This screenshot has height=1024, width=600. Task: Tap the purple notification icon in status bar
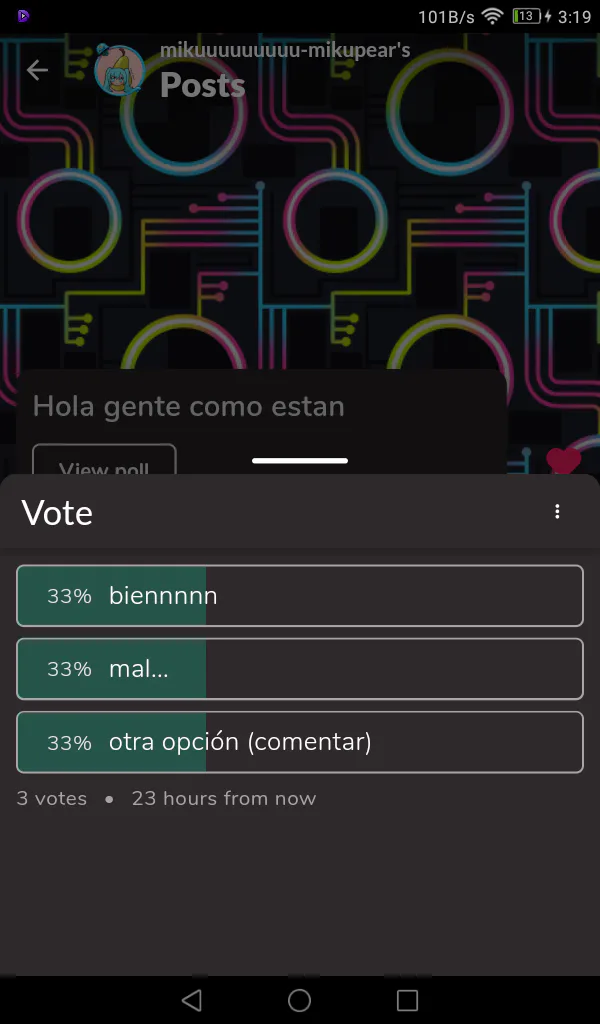(23, 16)
